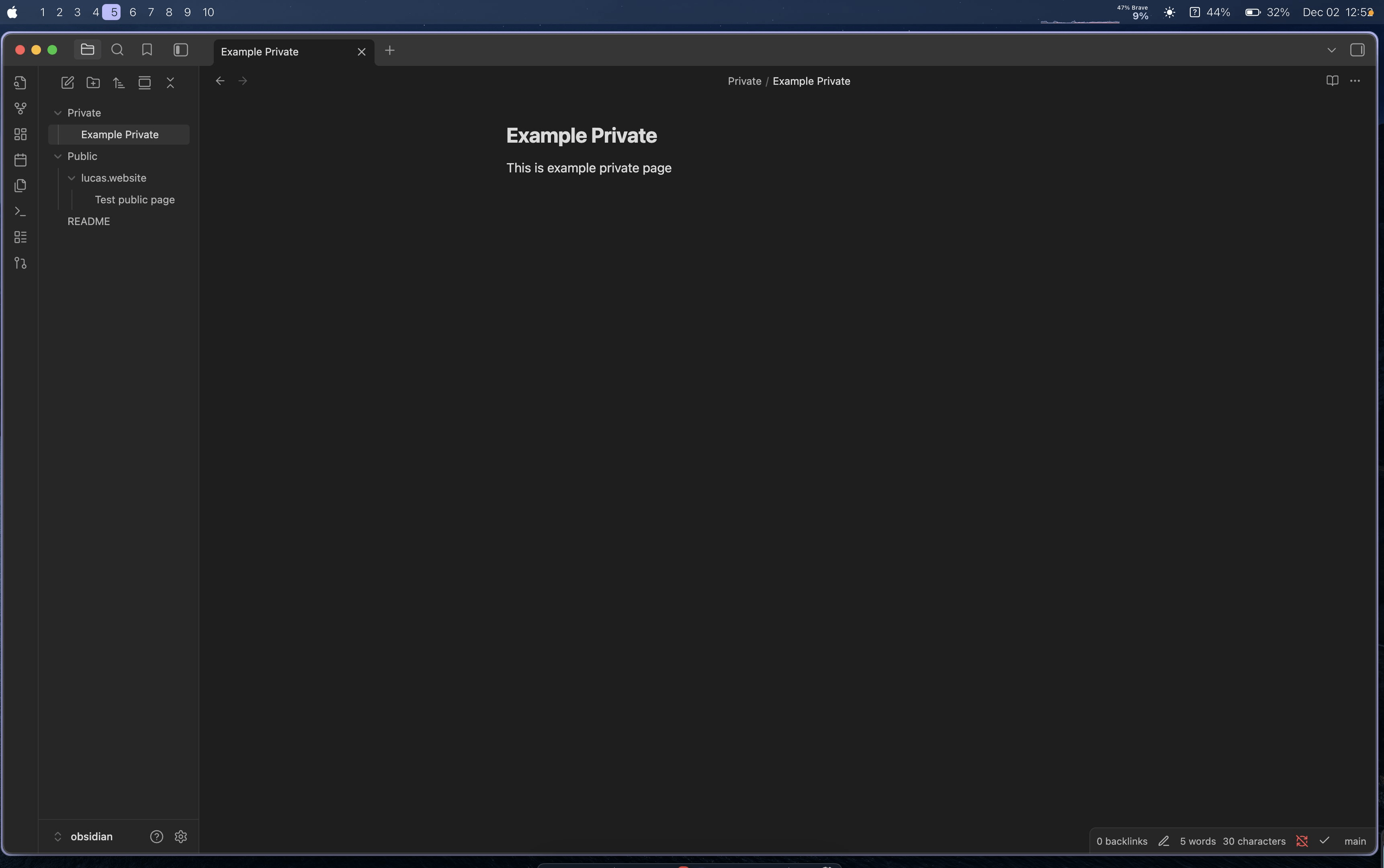Open the graph view ribbon icon
This screenshot has width=1384, height=868.
pos(20,108)
